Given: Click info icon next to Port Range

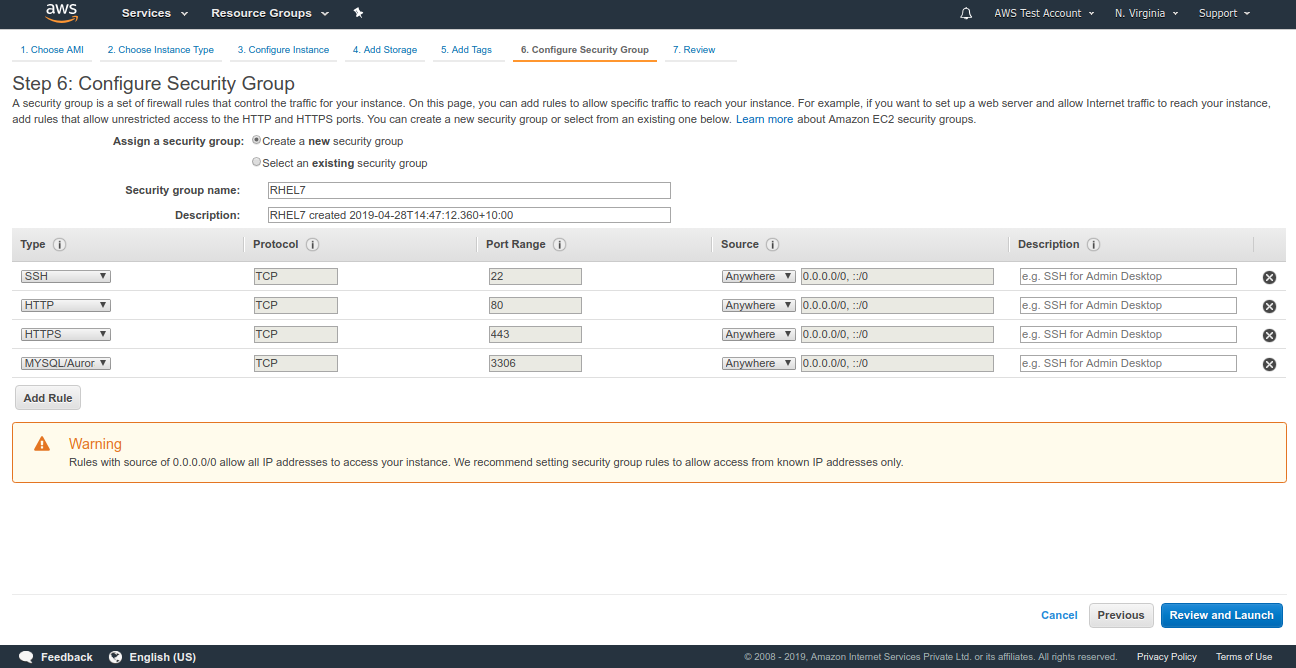Looking at the screenshot, I should click(x=559, y=245).
